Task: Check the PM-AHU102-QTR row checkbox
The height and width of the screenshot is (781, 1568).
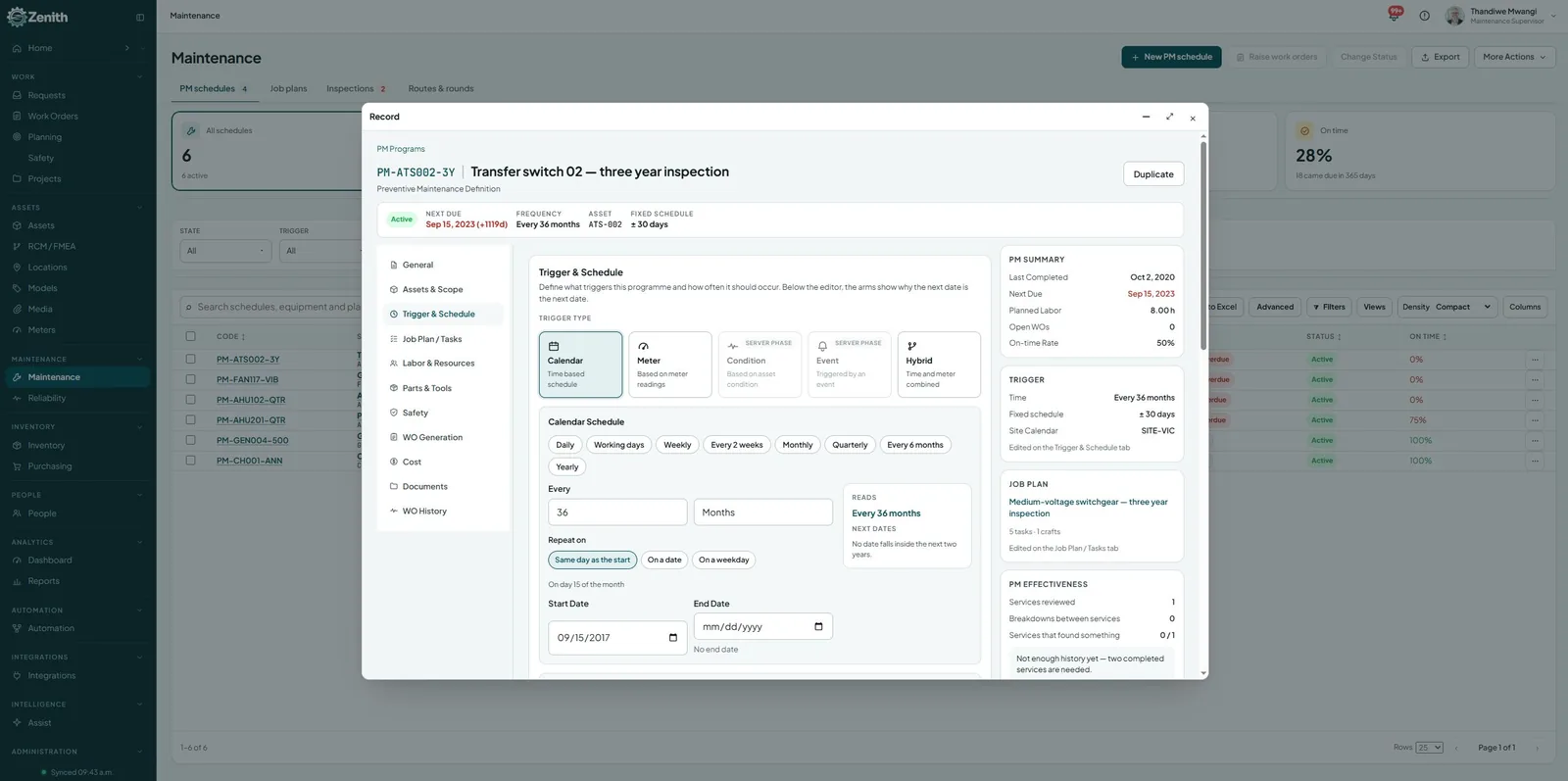Action: click(x=190, y=400)
